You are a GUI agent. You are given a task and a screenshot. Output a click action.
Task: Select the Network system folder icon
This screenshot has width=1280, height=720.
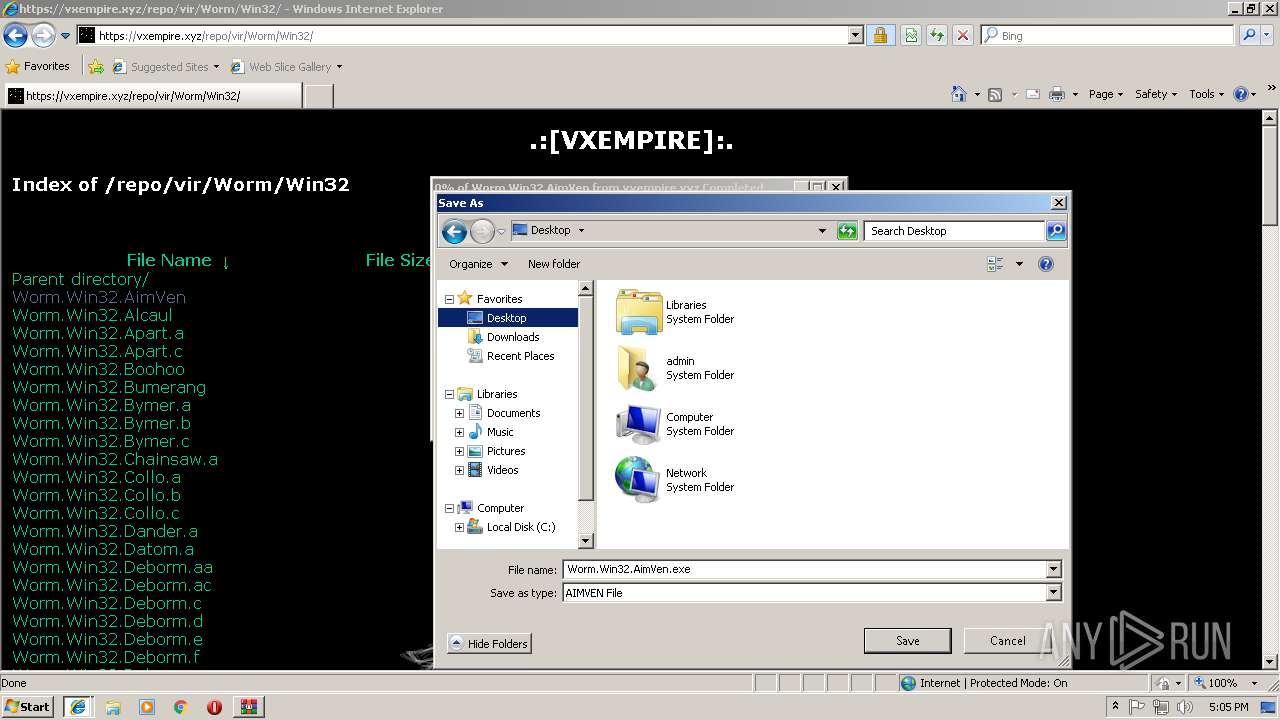pos(639,480)
